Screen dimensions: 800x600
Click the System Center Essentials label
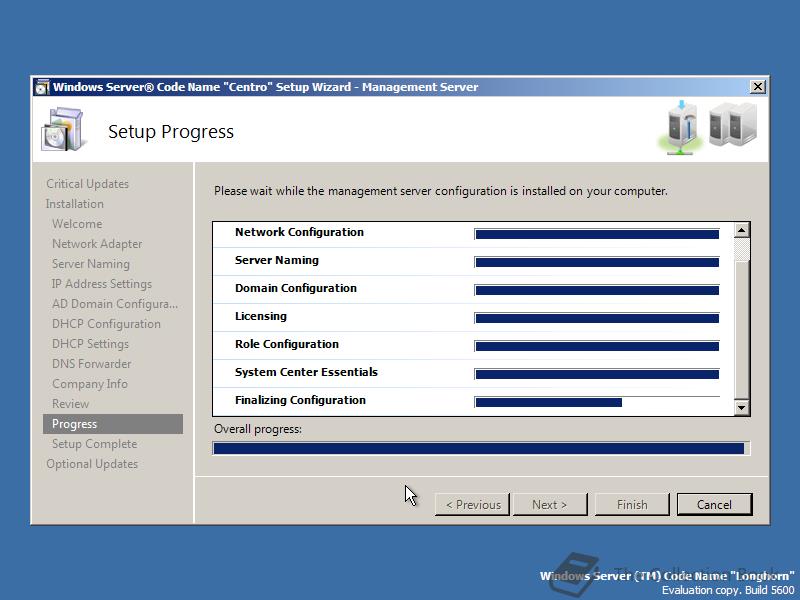306,372
